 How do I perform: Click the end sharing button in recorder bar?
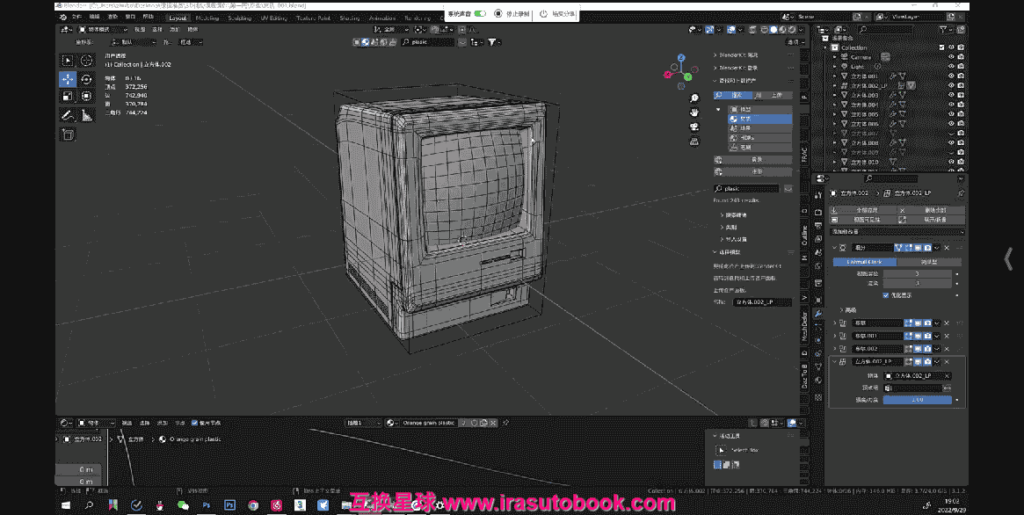(558, 14)
